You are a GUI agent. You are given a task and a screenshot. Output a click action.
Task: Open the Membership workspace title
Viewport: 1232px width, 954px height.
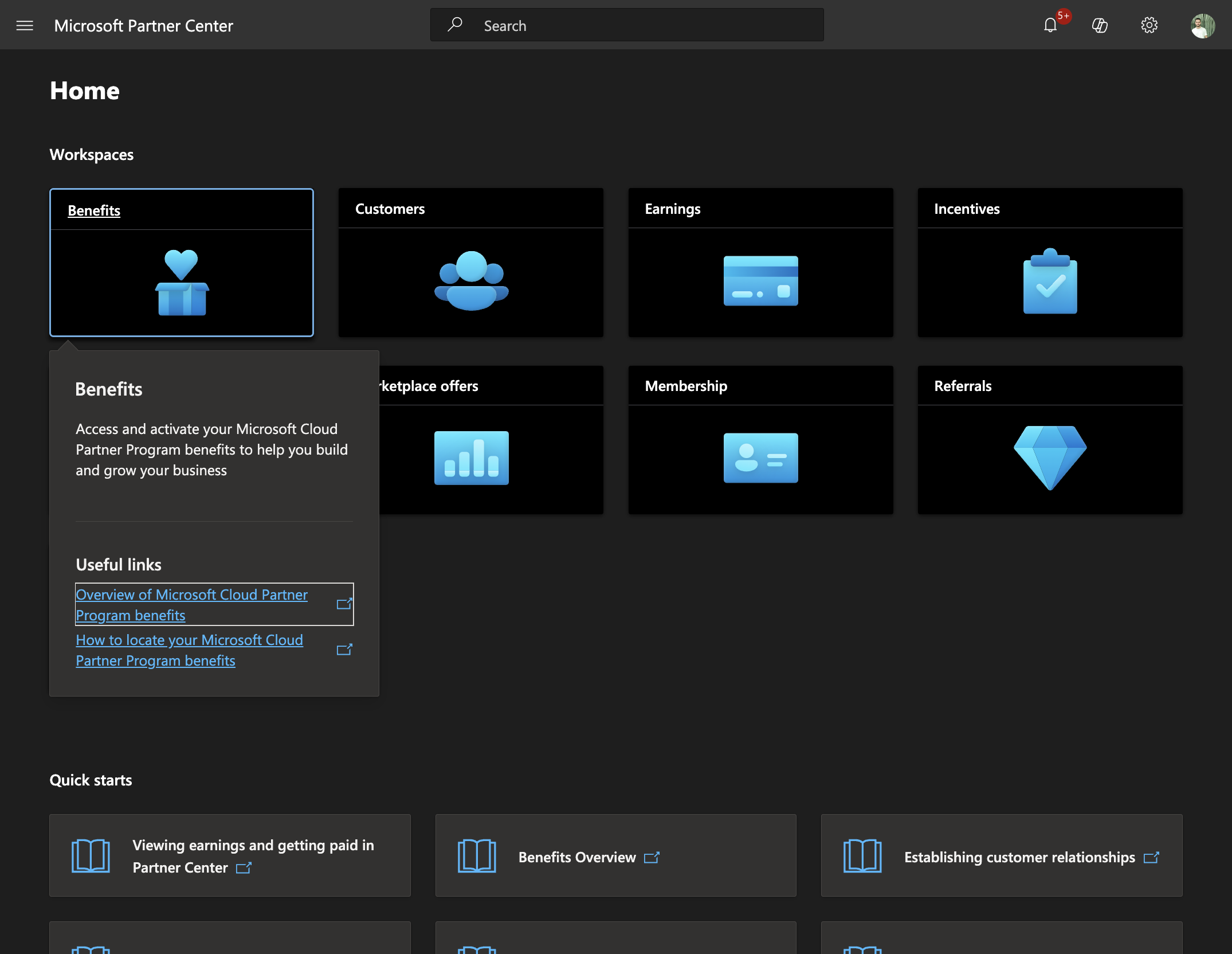click(x=686, y=386)
